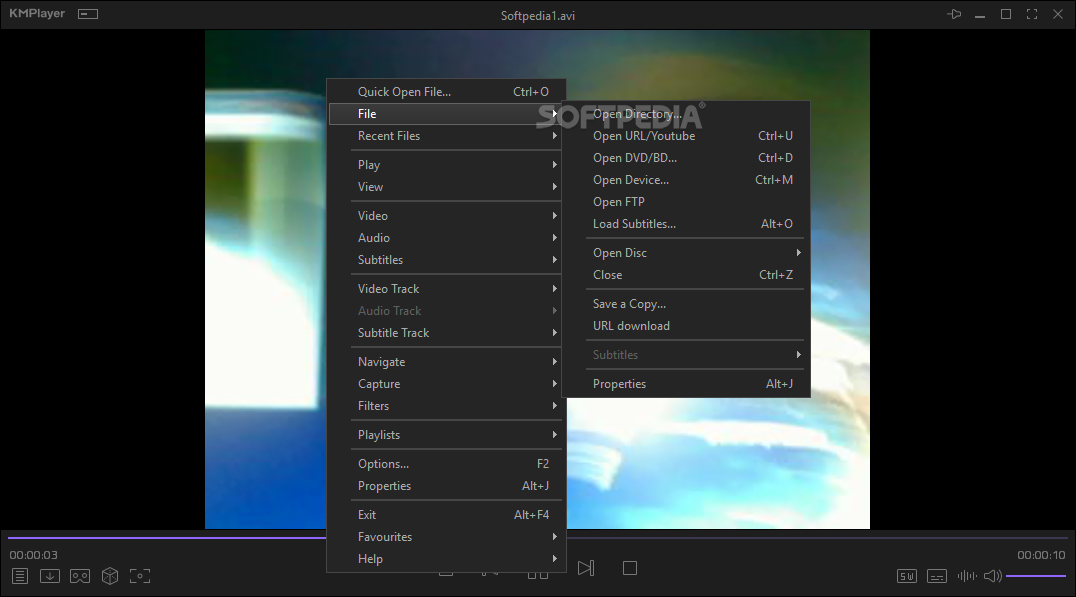Stop video playback

[x=630, y=568]
